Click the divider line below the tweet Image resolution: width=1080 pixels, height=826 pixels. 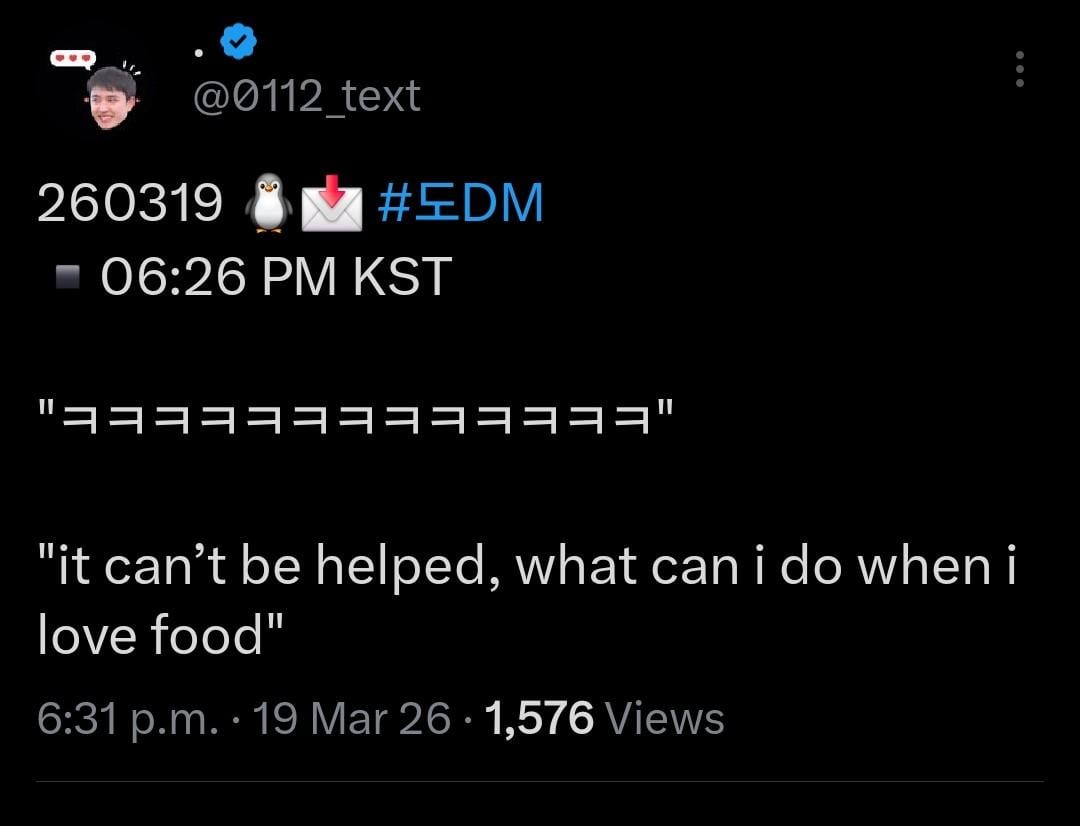[540, 781]
